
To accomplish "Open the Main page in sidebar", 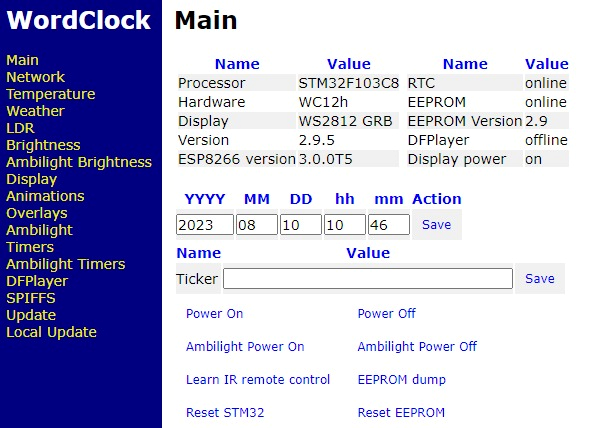I will (22, 60).
